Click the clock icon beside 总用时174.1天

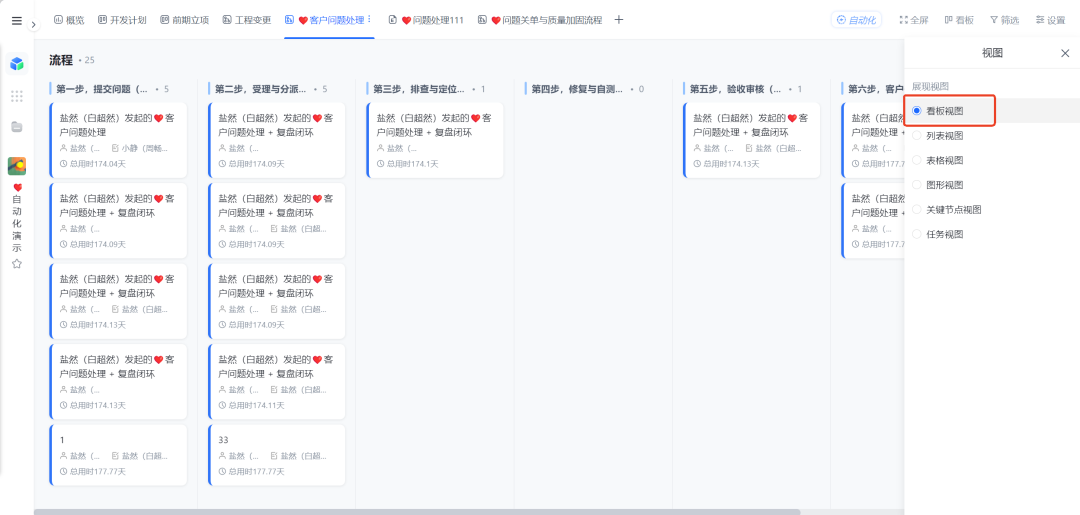click(x=381, y=164)
